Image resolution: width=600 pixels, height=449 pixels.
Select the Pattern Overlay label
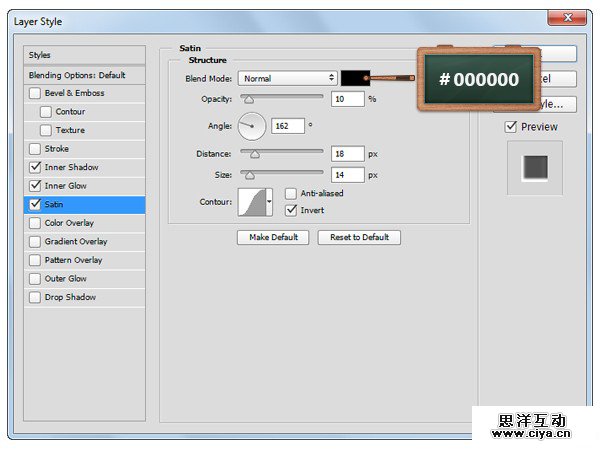pos(73,260)
